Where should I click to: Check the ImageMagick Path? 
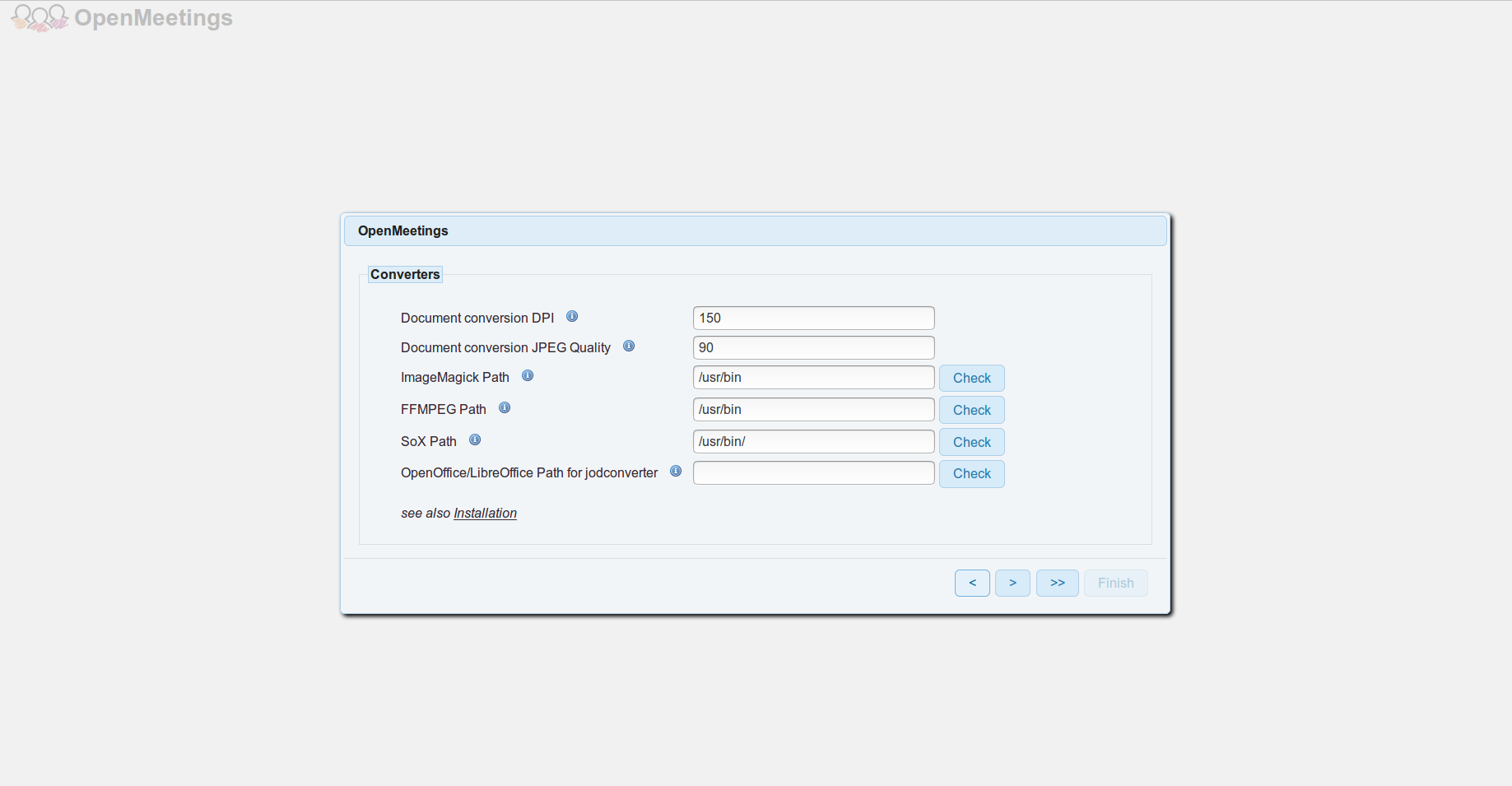coord(971,378)
